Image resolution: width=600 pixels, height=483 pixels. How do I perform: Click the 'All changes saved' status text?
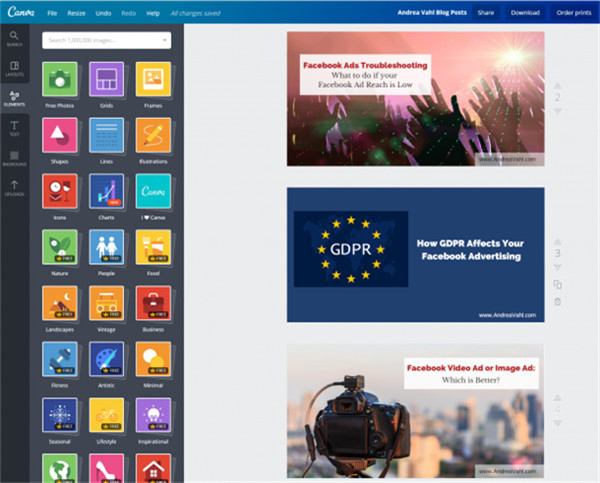coord(196,13)
